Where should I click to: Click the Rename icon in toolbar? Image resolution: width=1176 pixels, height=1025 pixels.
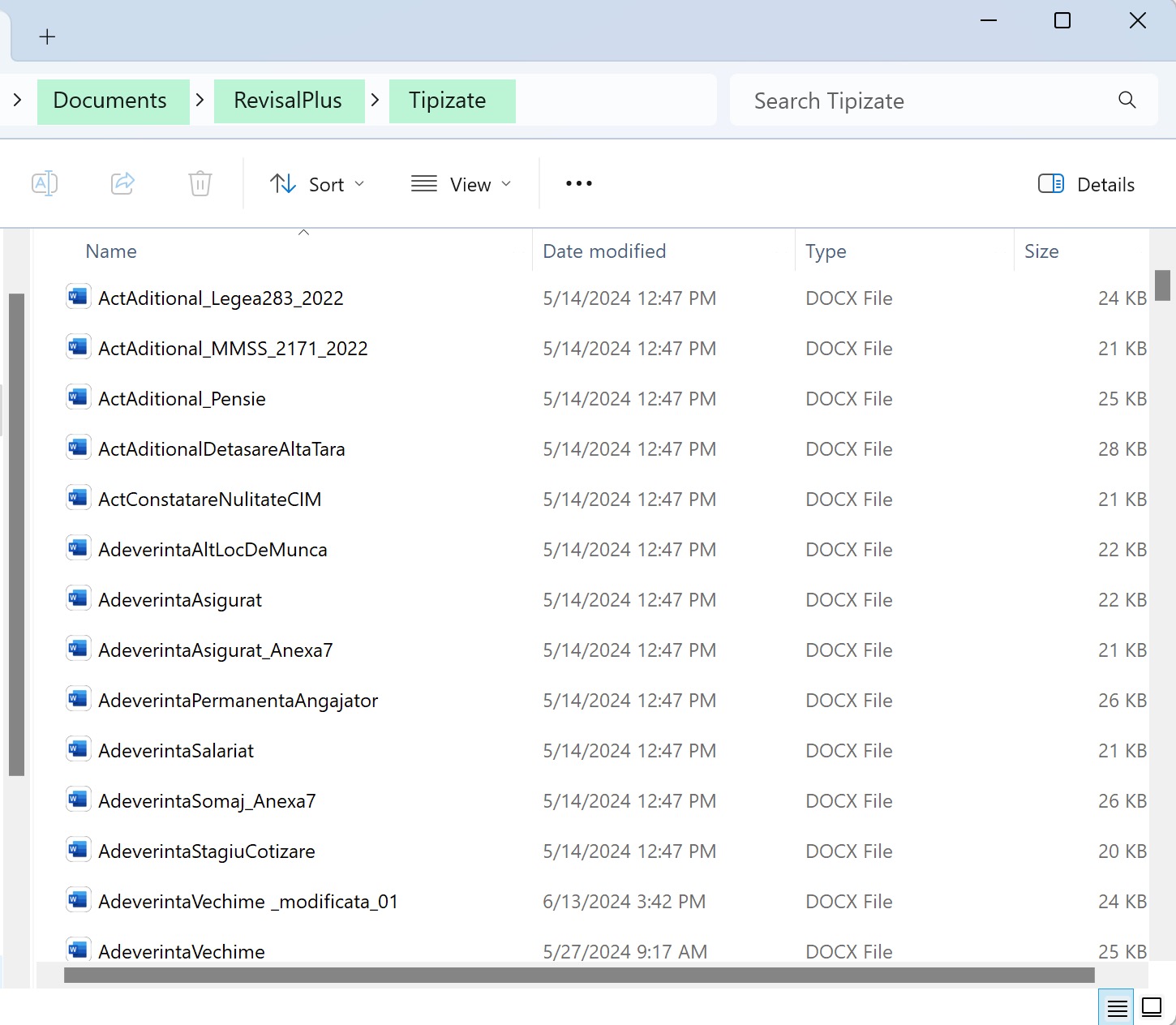[x=45, y=184]
